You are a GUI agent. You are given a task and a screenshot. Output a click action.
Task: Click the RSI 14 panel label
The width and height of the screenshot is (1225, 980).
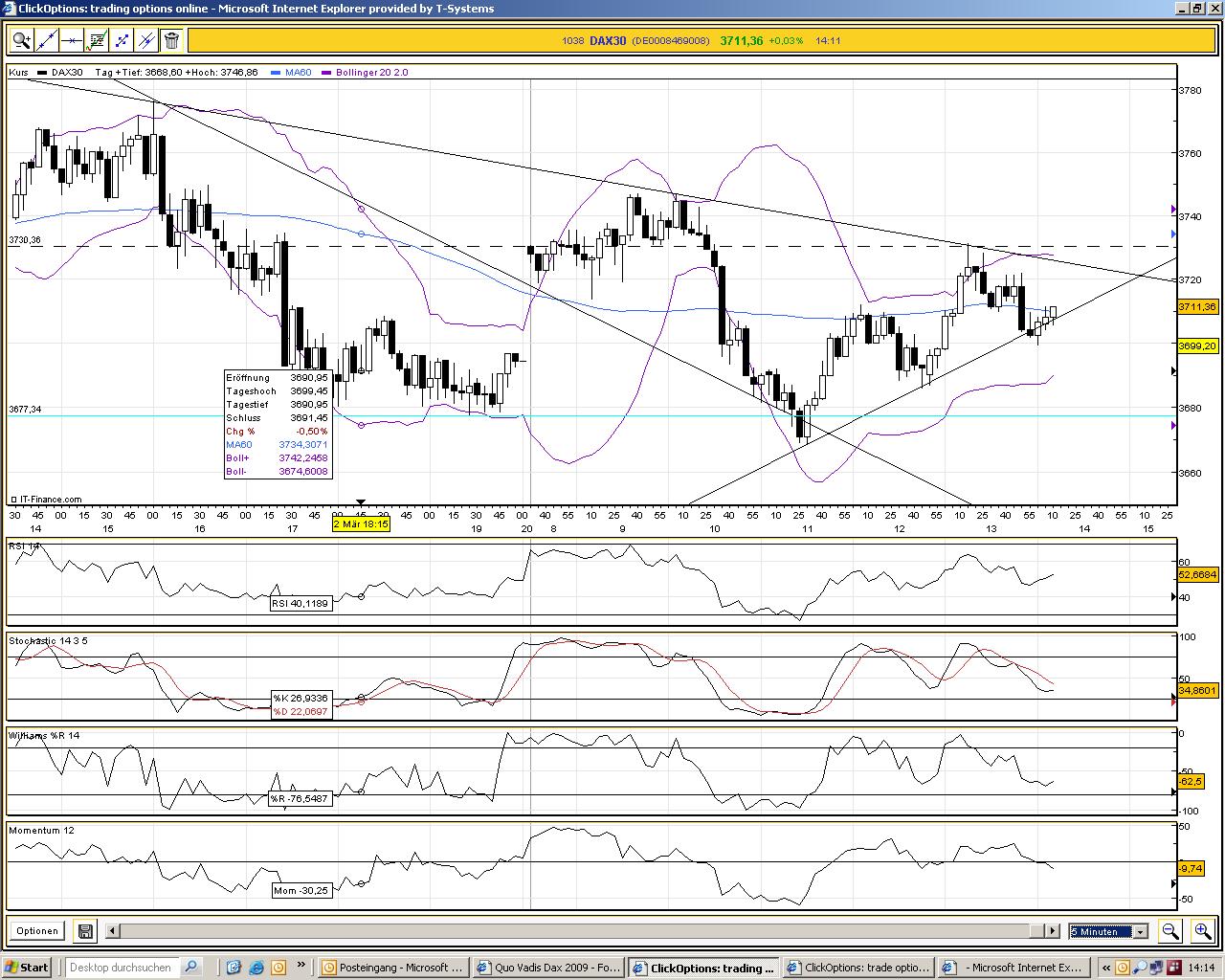coord(25,546)
